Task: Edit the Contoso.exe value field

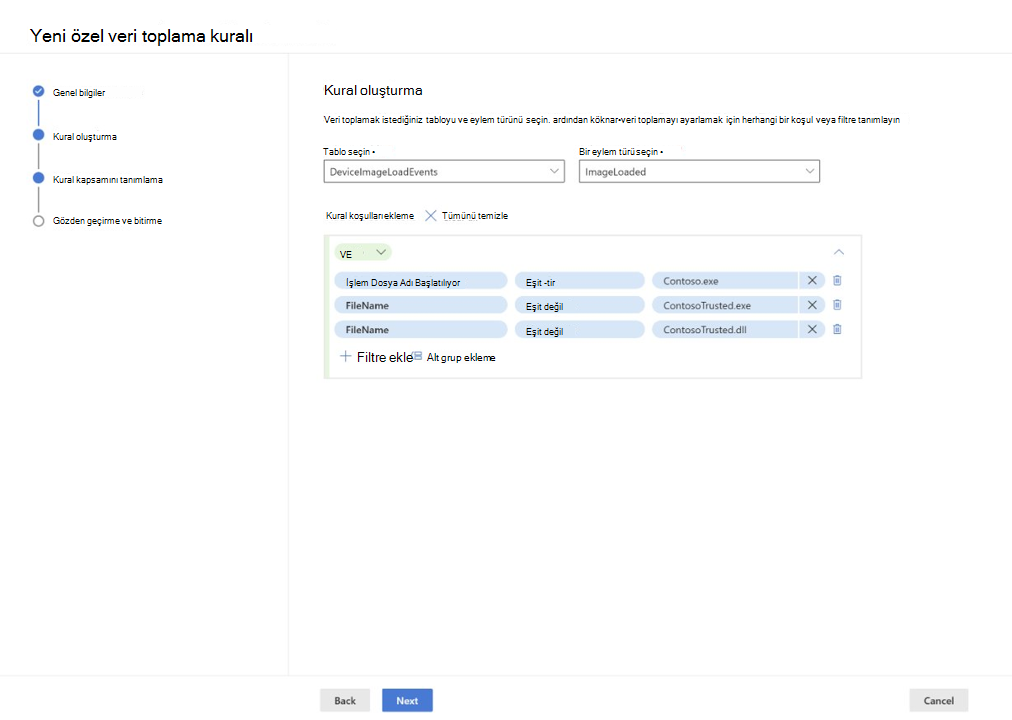Action: tap(725, 281)
